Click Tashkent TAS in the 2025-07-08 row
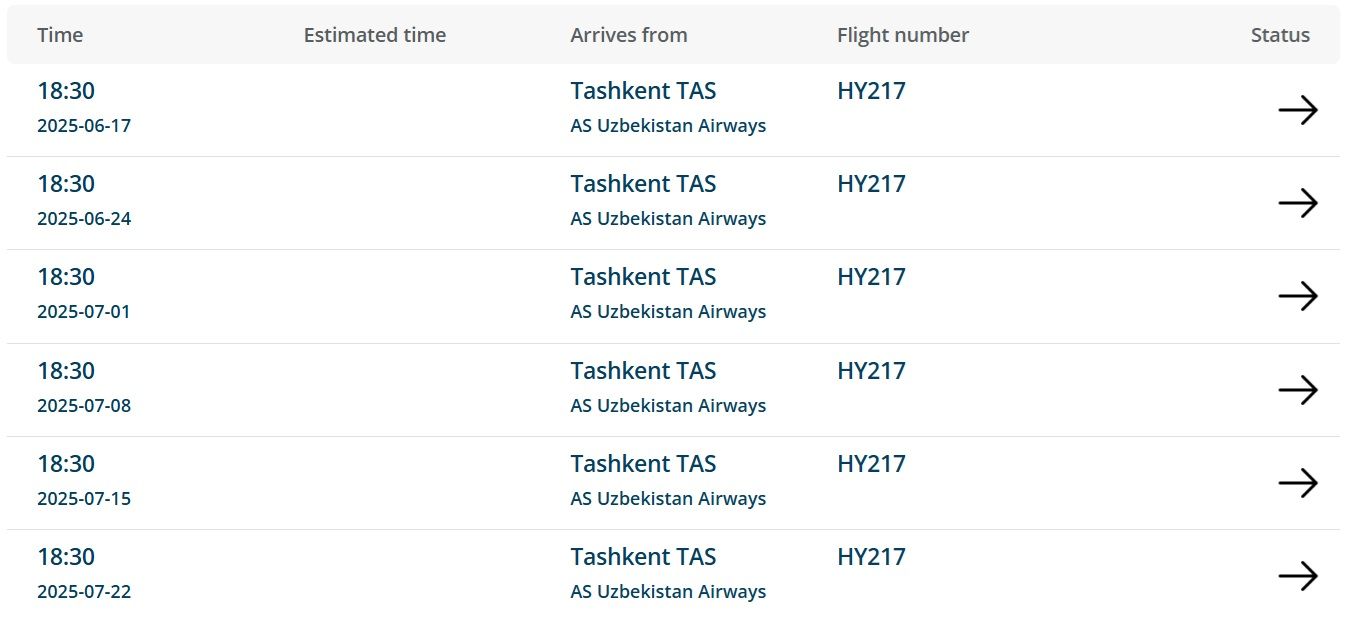 (643, 371)
